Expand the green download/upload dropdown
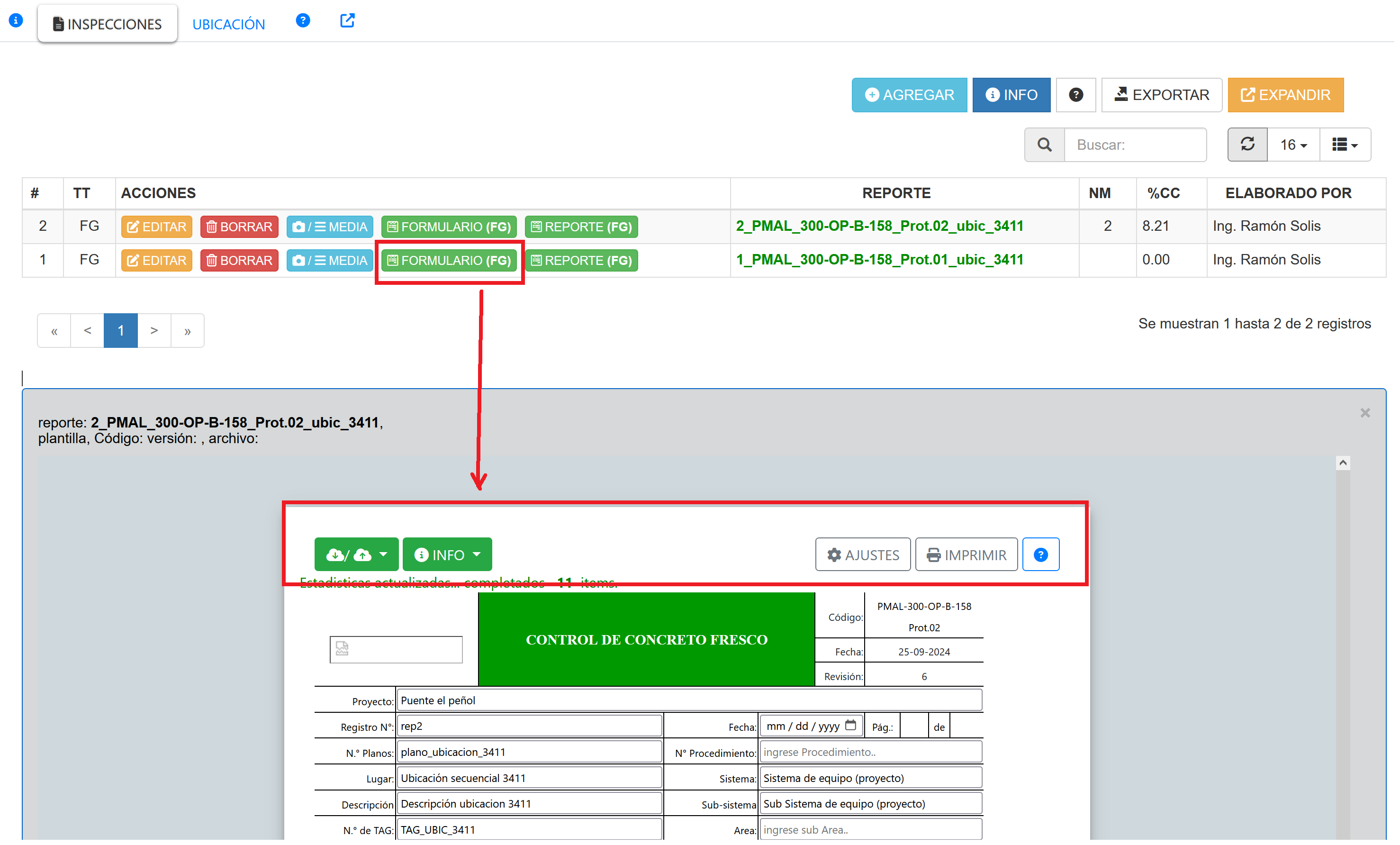This screenshot has width=1400, height=845. (x=356, y=554)
